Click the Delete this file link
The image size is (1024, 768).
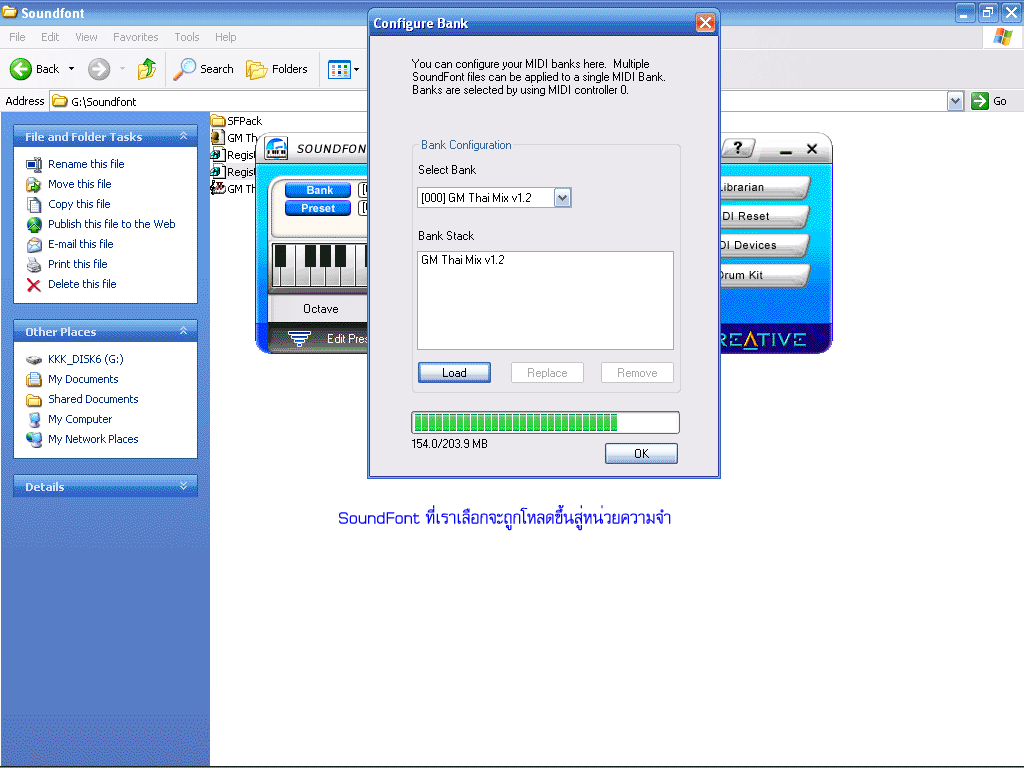[82, 284]
